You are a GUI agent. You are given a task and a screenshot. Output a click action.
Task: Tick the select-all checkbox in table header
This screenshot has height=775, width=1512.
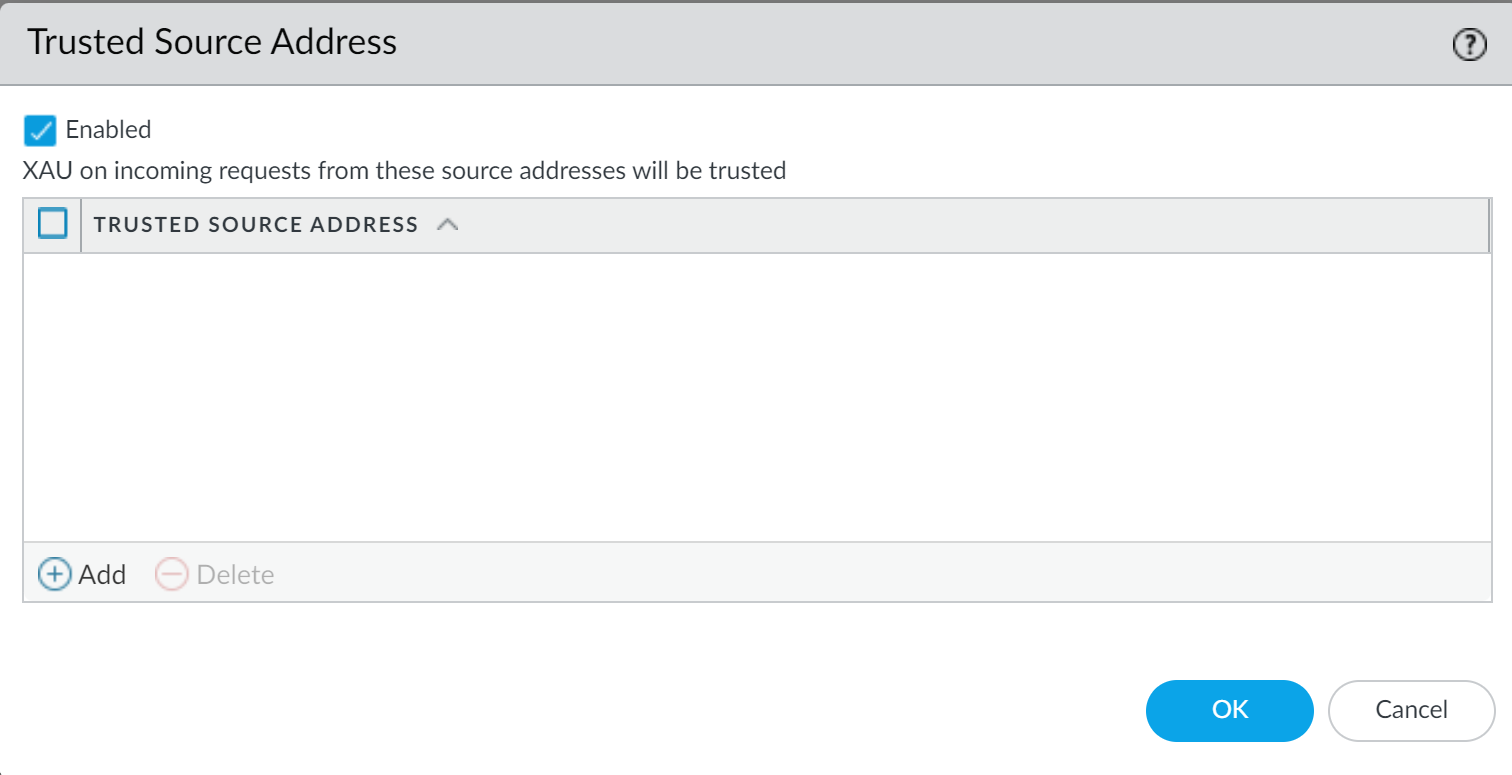tap(52, 224)
